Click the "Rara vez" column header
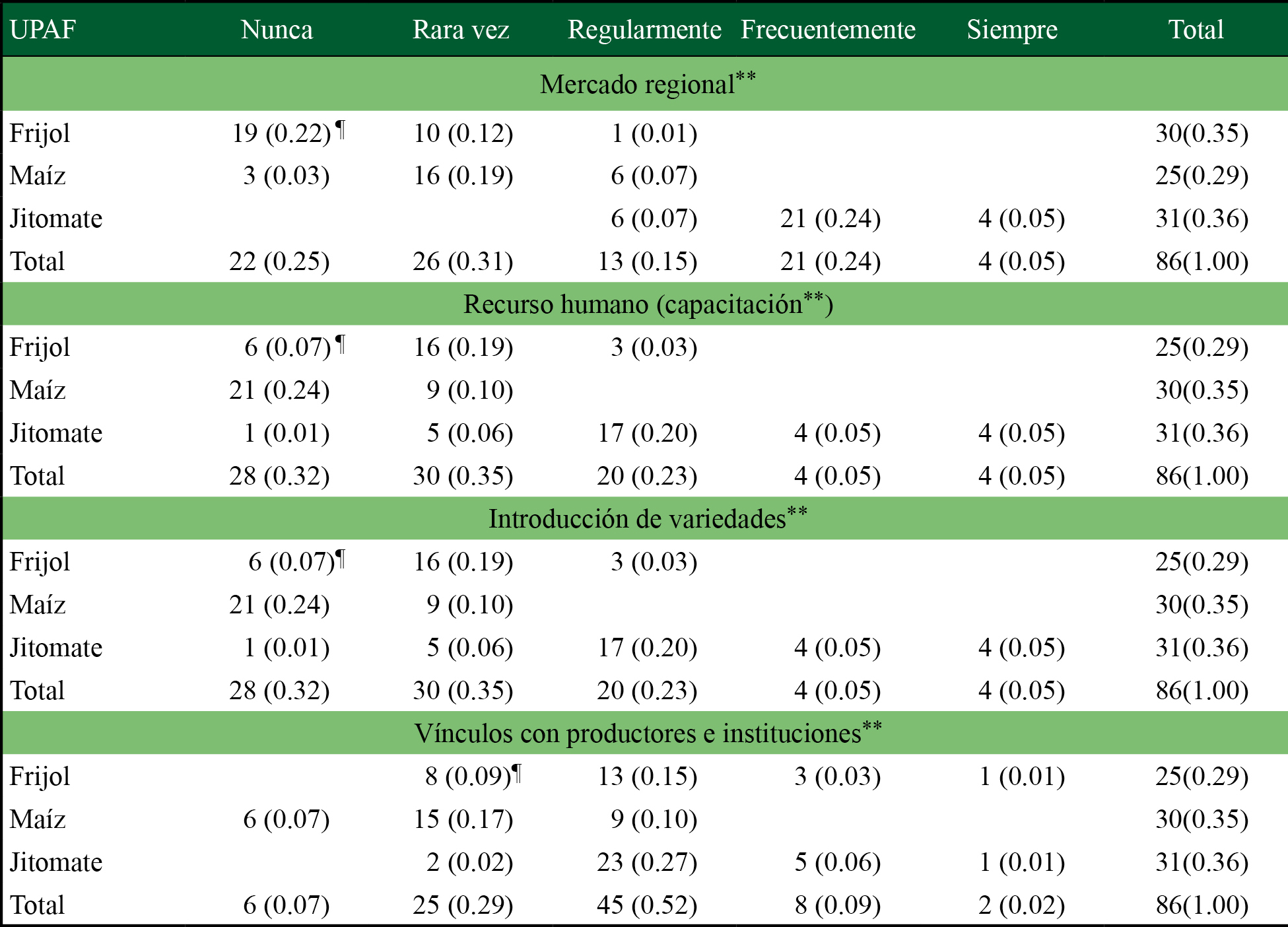The height and width of the screenshot is (927, 1288). [x=461, y=30]
